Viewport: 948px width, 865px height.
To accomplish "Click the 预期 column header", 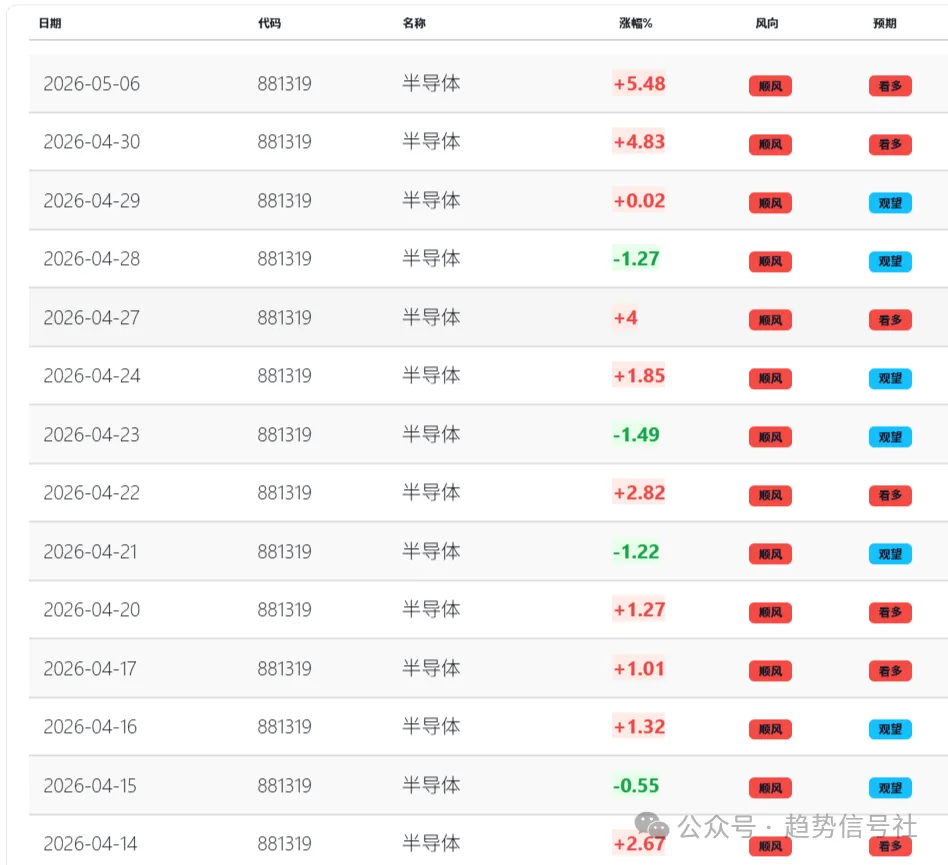I will tap(885, 23).
